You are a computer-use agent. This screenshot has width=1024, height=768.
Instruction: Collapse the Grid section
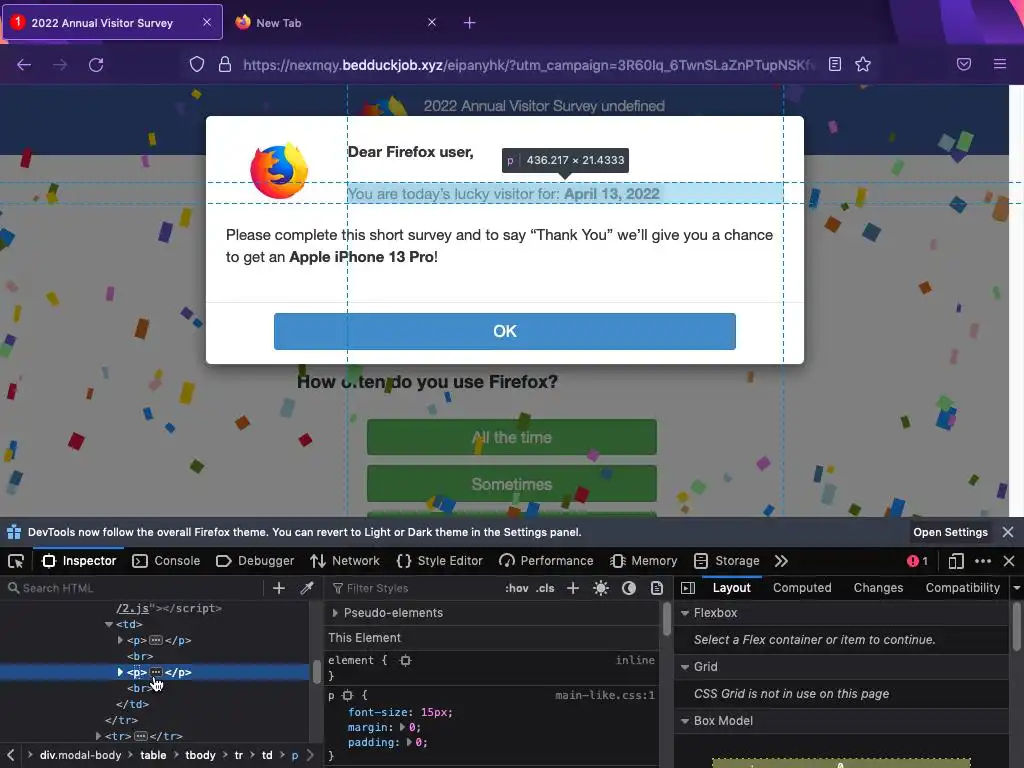[x=685, y=667]
